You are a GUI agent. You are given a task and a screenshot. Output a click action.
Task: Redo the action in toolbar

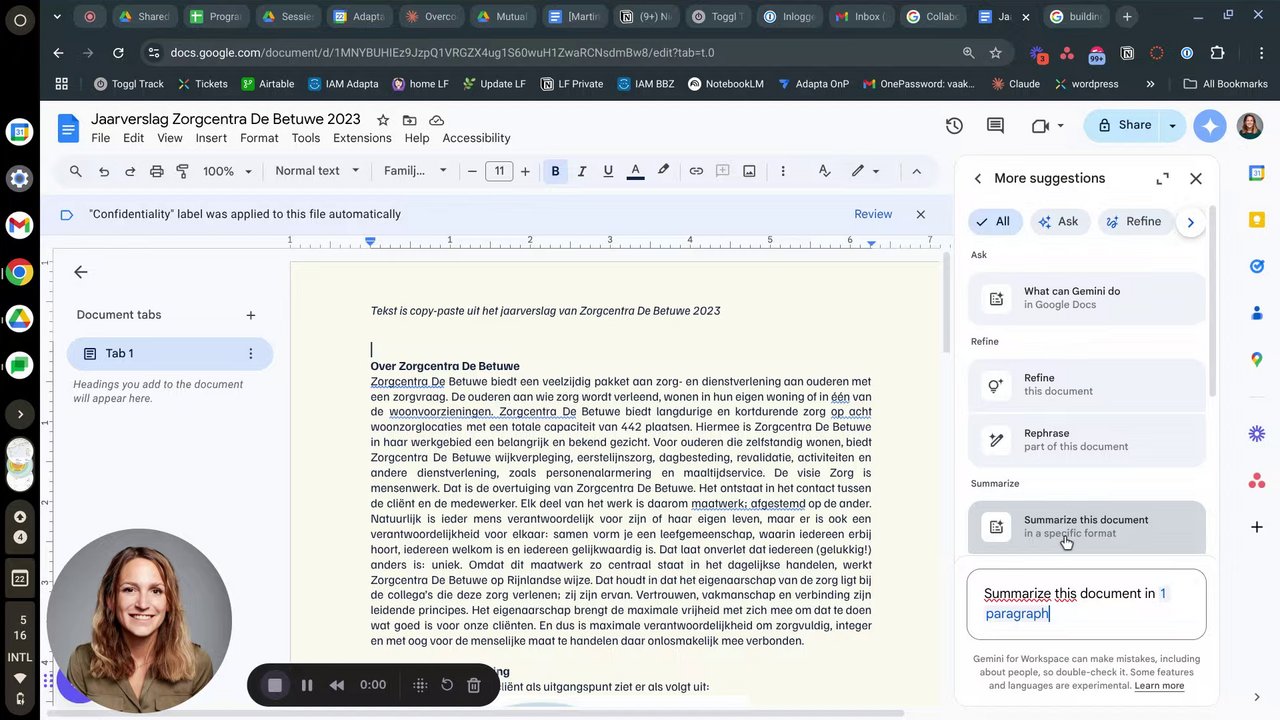pyautogui.click(x=130, y=171)
